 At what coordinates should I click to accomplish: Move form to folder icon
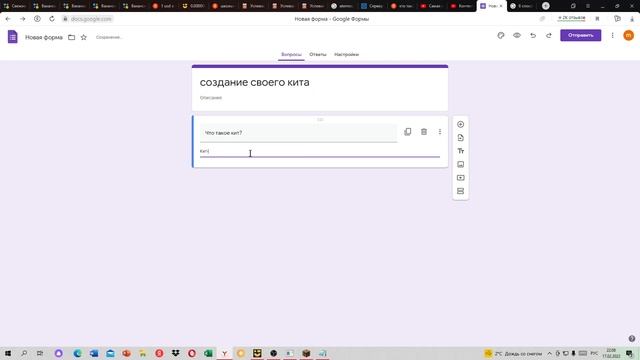(x=71, y=37)
